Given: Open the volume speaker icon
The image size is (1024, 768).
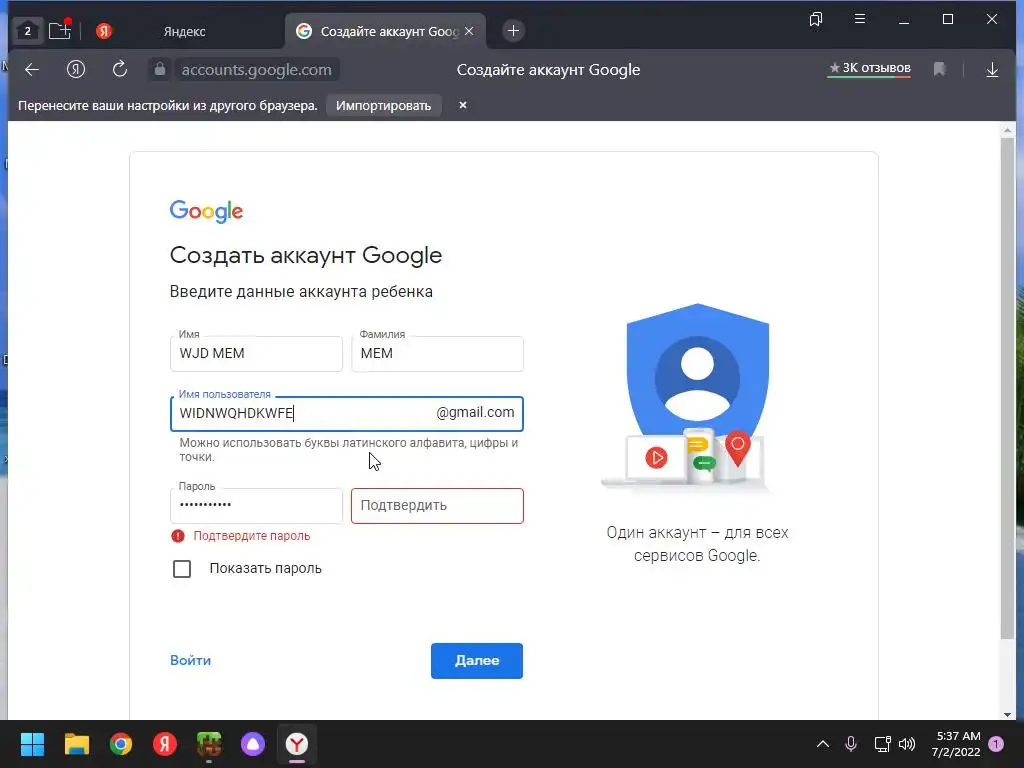Looking at the screenshot, I should coord(907,744).
